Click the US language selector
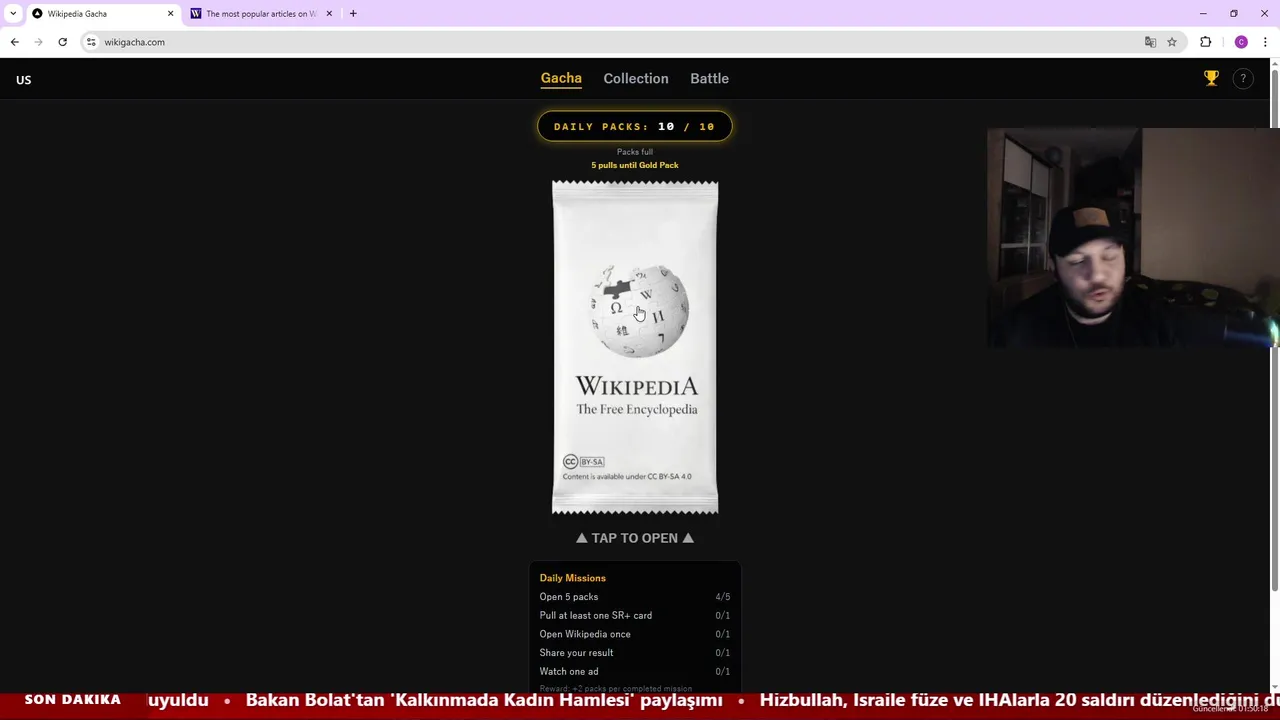Screen dimensions: 1280x720 pos(23,80)
